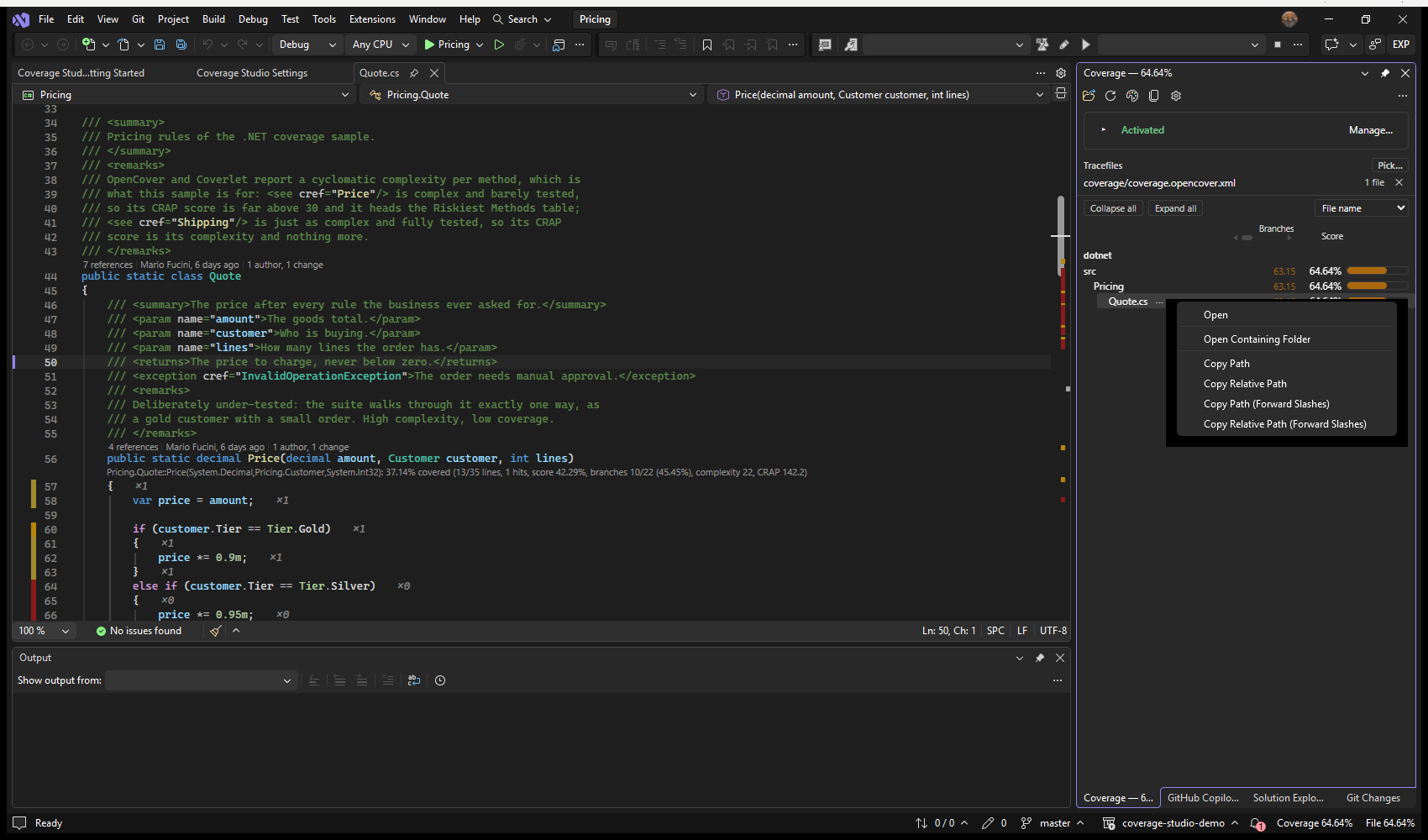Open the File name sort dropdown
Screen dimensions: 1428x840
[1362, 208]
